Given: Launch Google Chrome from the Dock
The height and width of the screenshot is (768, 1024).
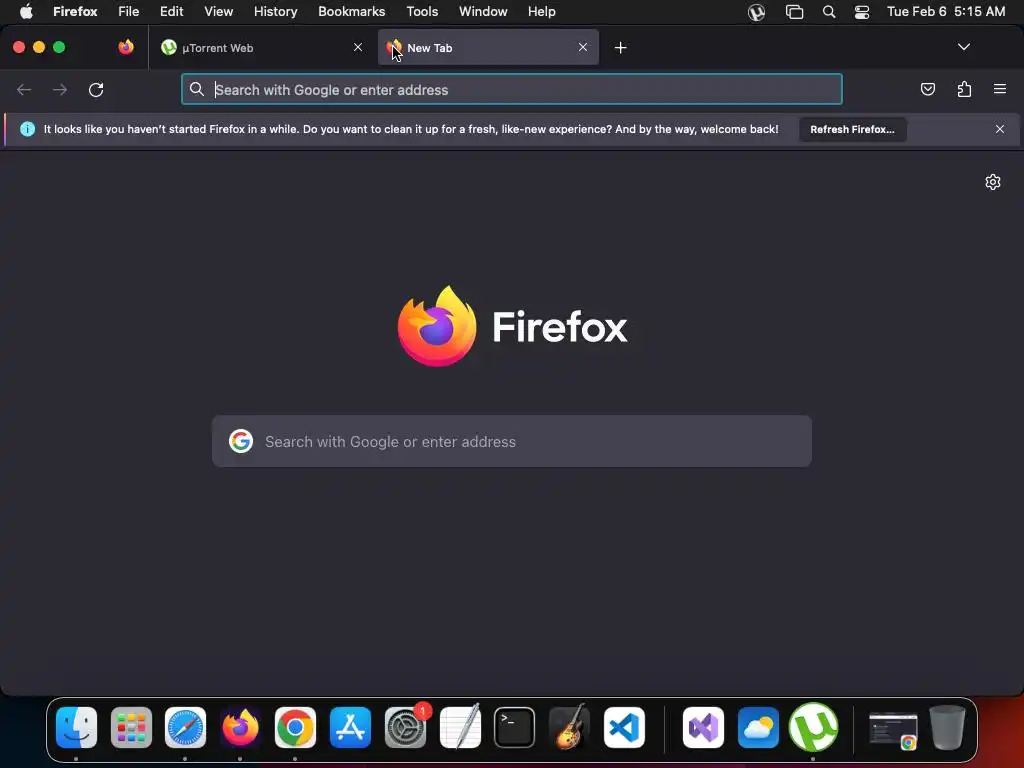Looking at the screenshot, I should point(295,727).
